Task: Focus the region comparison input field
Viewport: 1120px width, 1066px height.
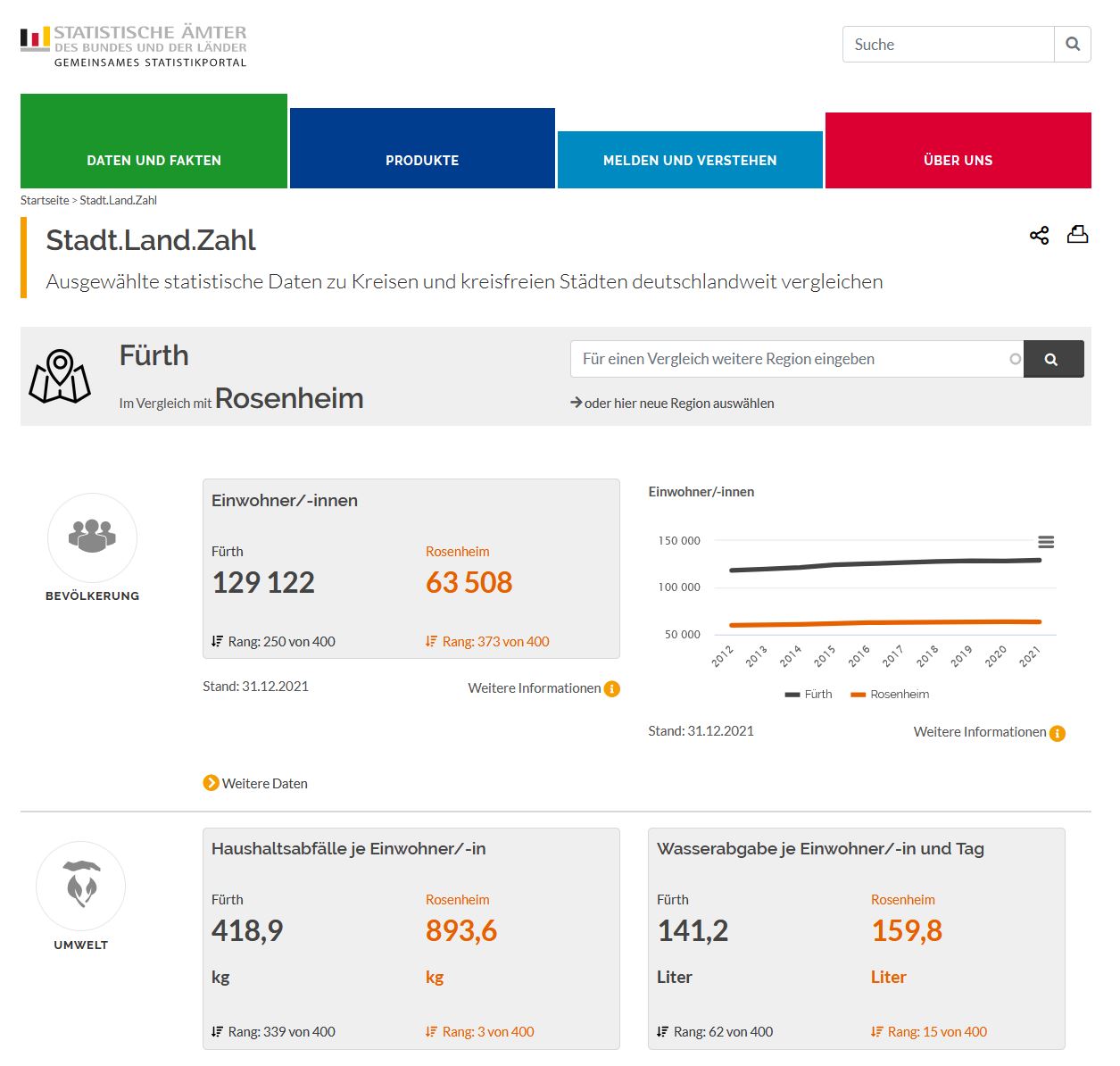Action: click(x=790, y=359)
